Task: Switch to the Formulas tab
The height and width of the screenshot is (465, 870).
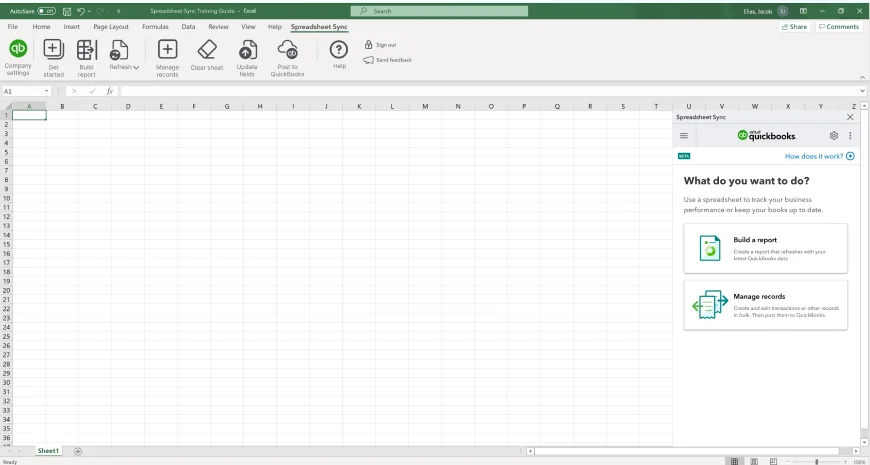Action: point(155,27)
